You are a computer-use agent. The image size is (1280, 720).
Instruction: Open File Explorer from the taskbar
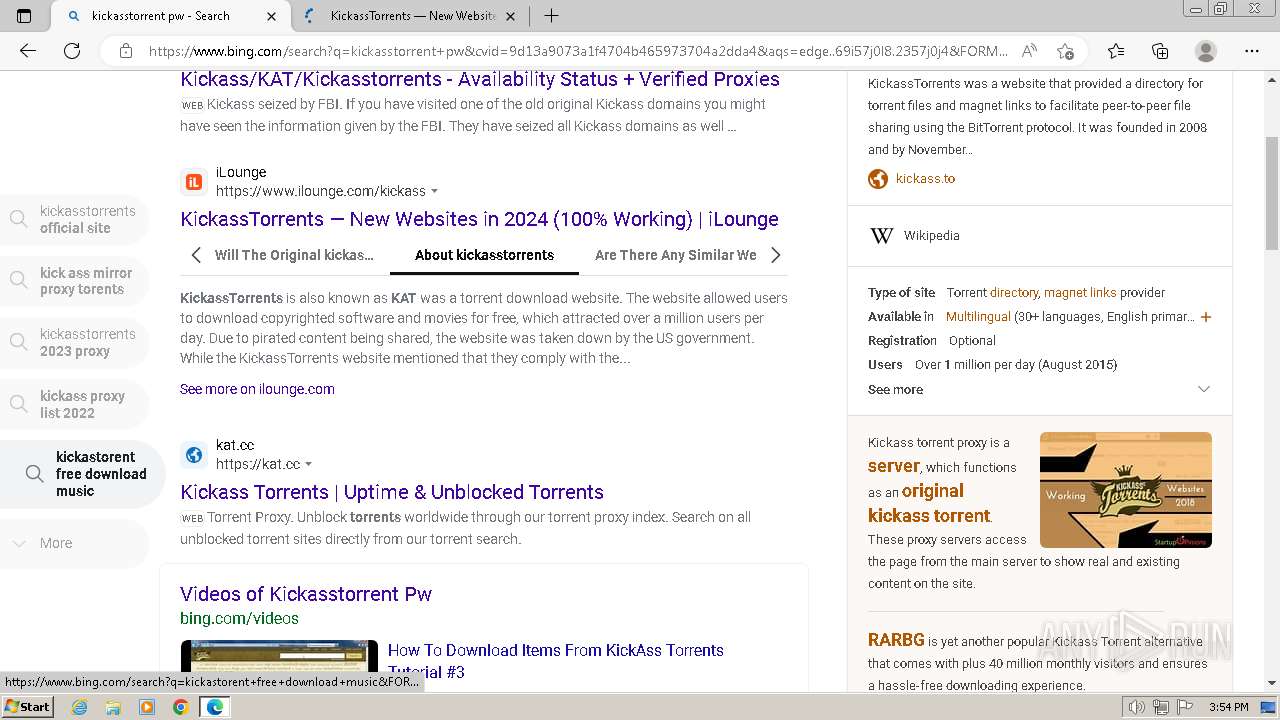pos(113,707)
